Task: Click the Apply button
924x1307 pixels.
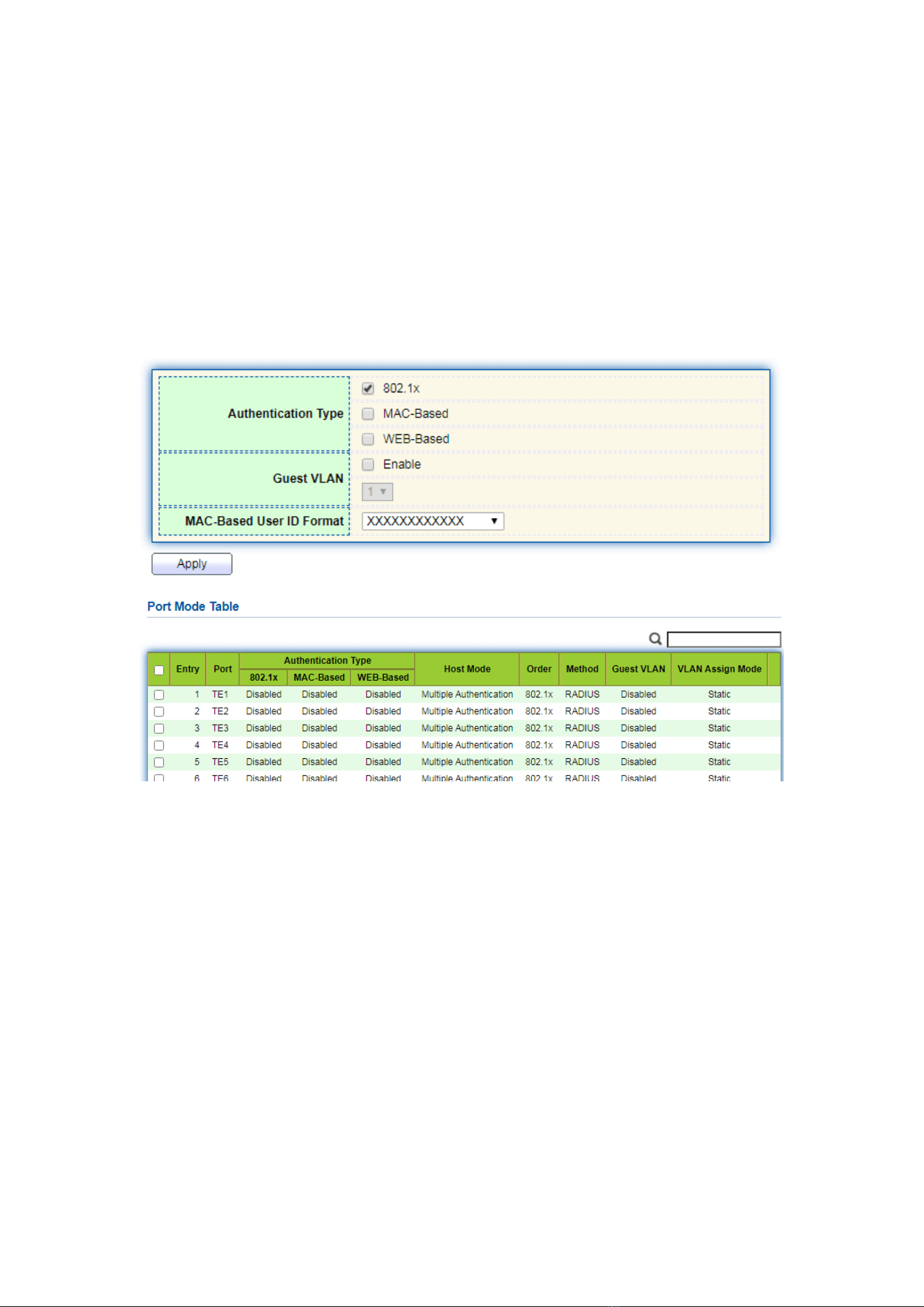Action: pyautogui.click(x=192, y=564)
